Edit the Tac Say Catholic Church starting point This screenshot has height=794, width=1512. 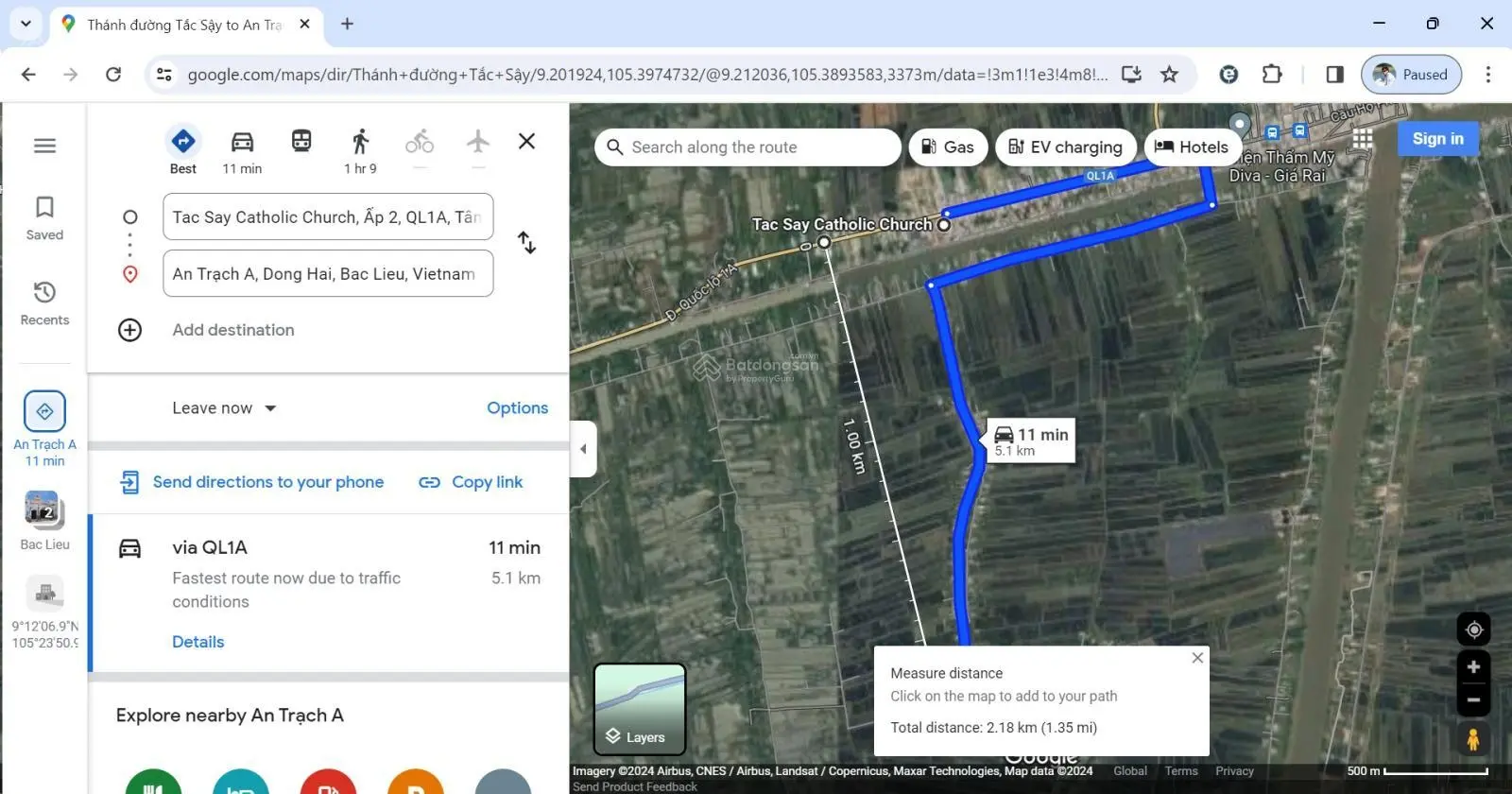tap(328, 216)
